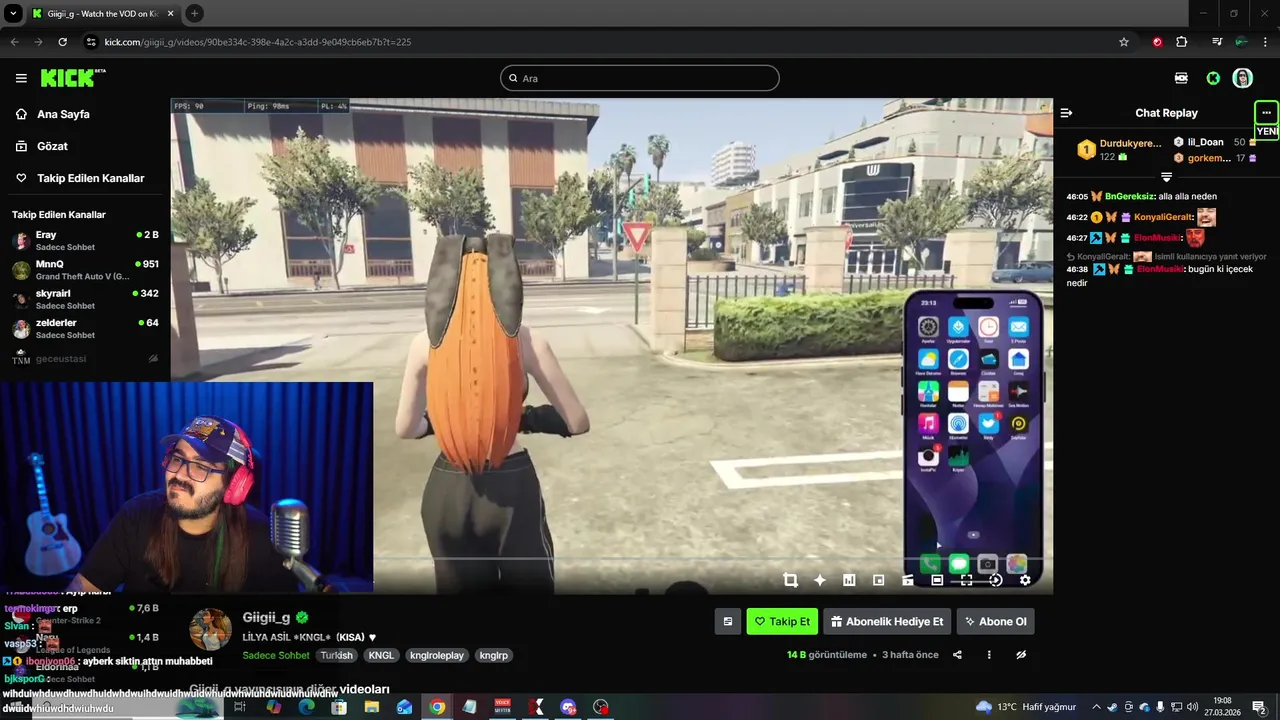Go back in browser history

tap(14, 42)
